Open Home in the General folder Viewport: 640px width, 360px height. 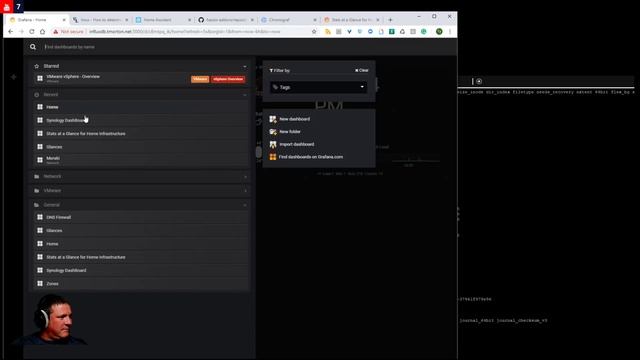click(x=141, y=244)
